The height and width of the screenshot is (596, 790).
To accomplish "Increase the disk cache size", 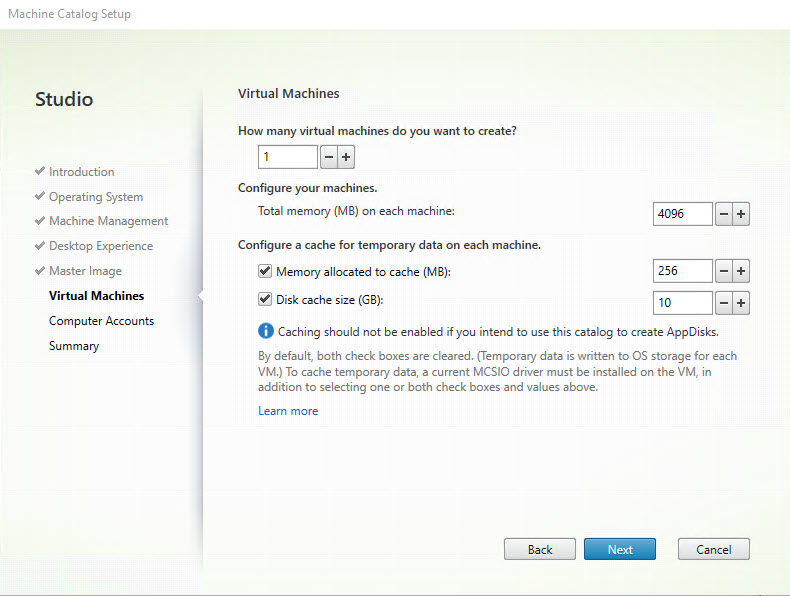I will click(741, 303).
